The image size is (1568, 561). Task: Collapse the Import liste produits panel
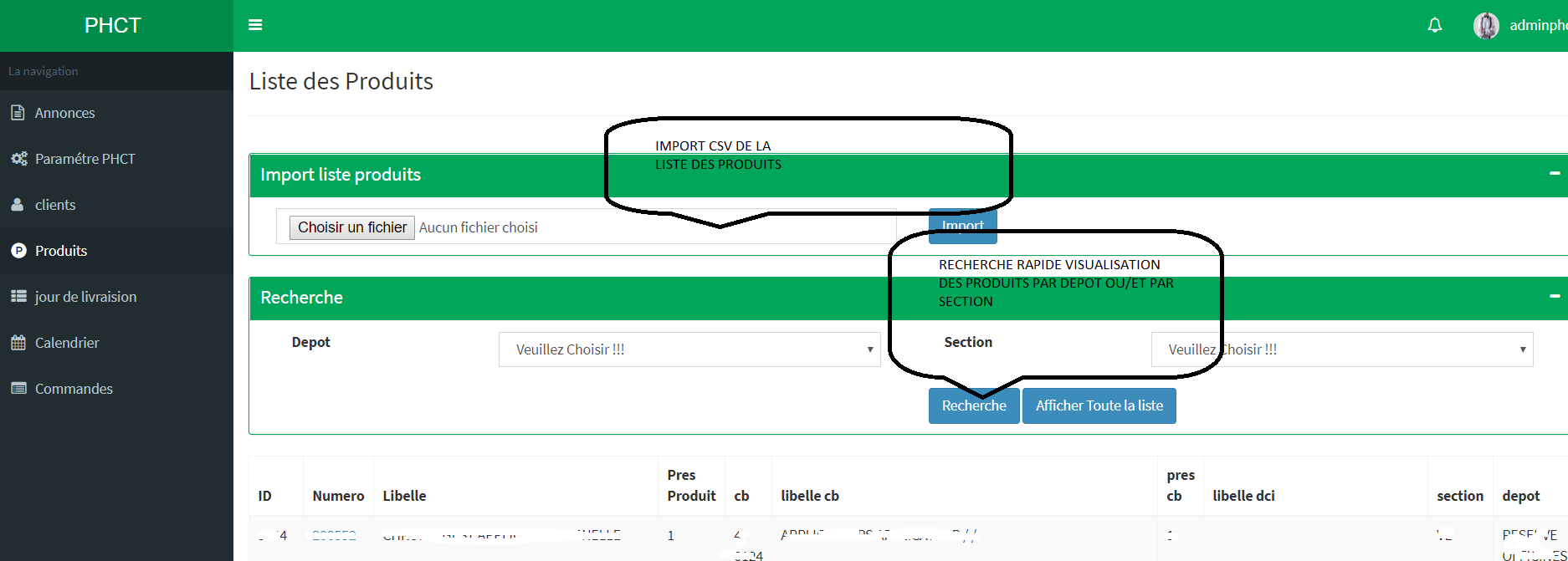[x=1554, y=174]
